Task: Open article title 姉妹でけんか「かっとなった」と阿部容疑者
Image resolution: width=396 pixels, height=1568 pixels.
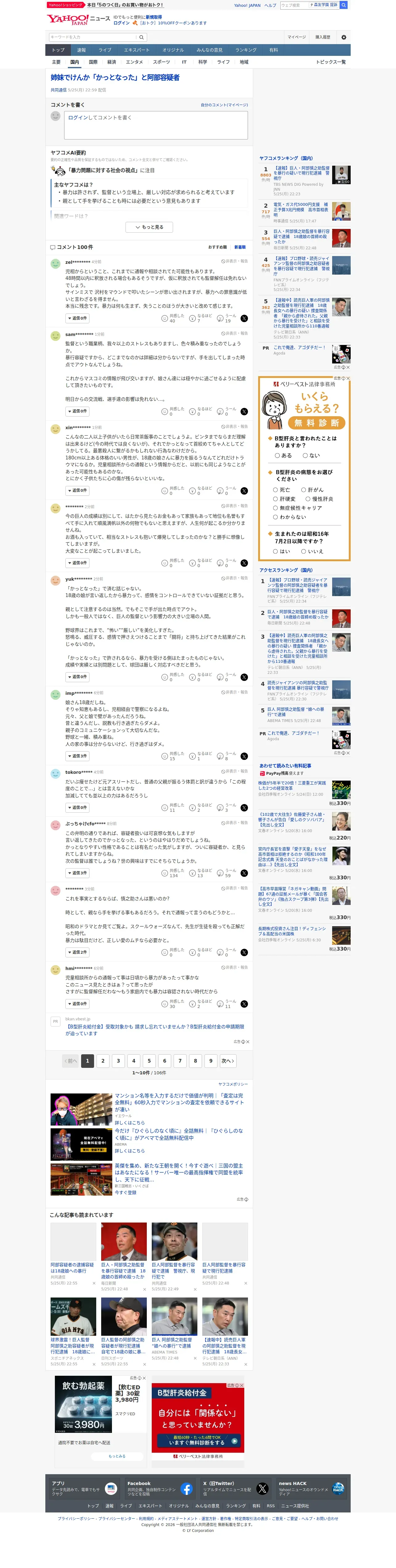Action: point(115,77)
